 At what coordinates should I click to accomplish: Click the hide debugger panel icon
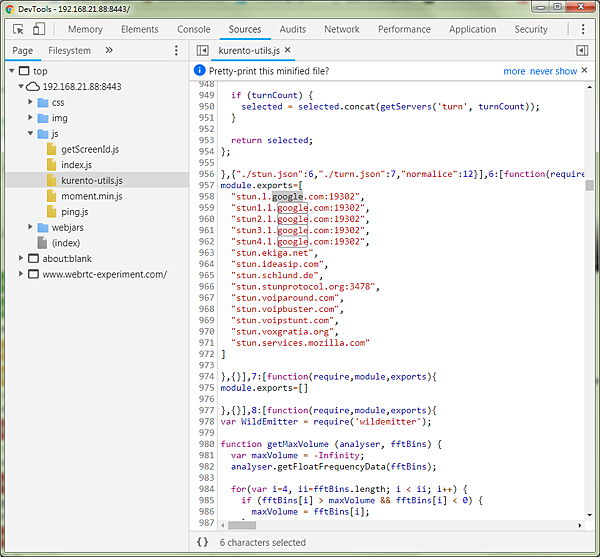tap(582, 50)
